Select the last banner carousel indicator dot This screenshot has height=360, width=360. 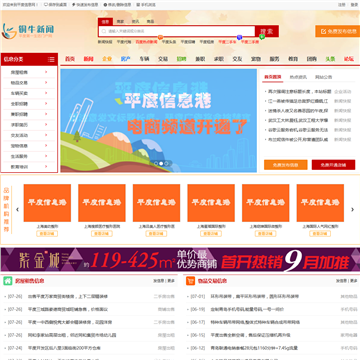click(x=166, y=163)
